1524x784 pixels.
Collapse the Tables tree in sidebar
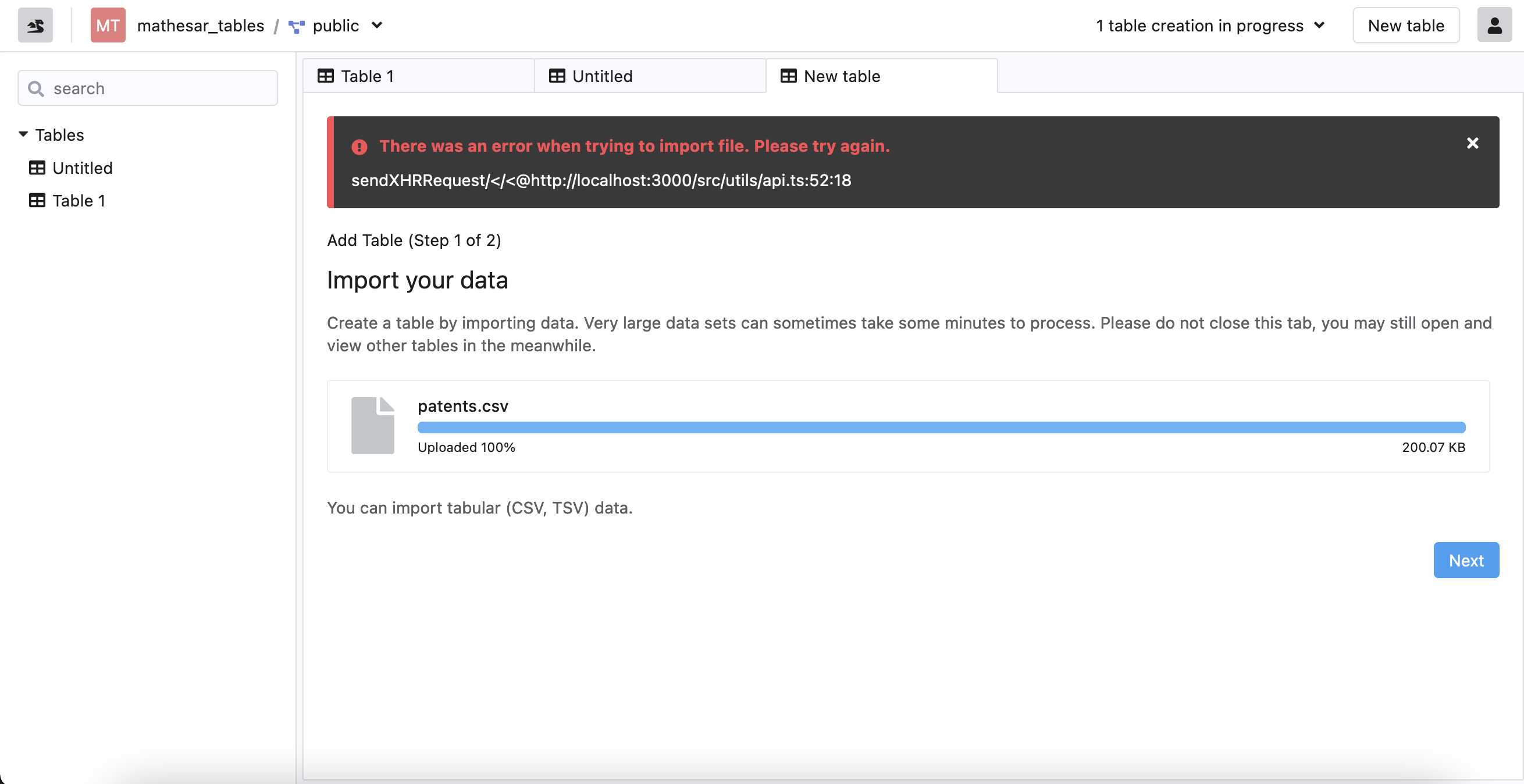pyautogui.click(x=23, y=134)
